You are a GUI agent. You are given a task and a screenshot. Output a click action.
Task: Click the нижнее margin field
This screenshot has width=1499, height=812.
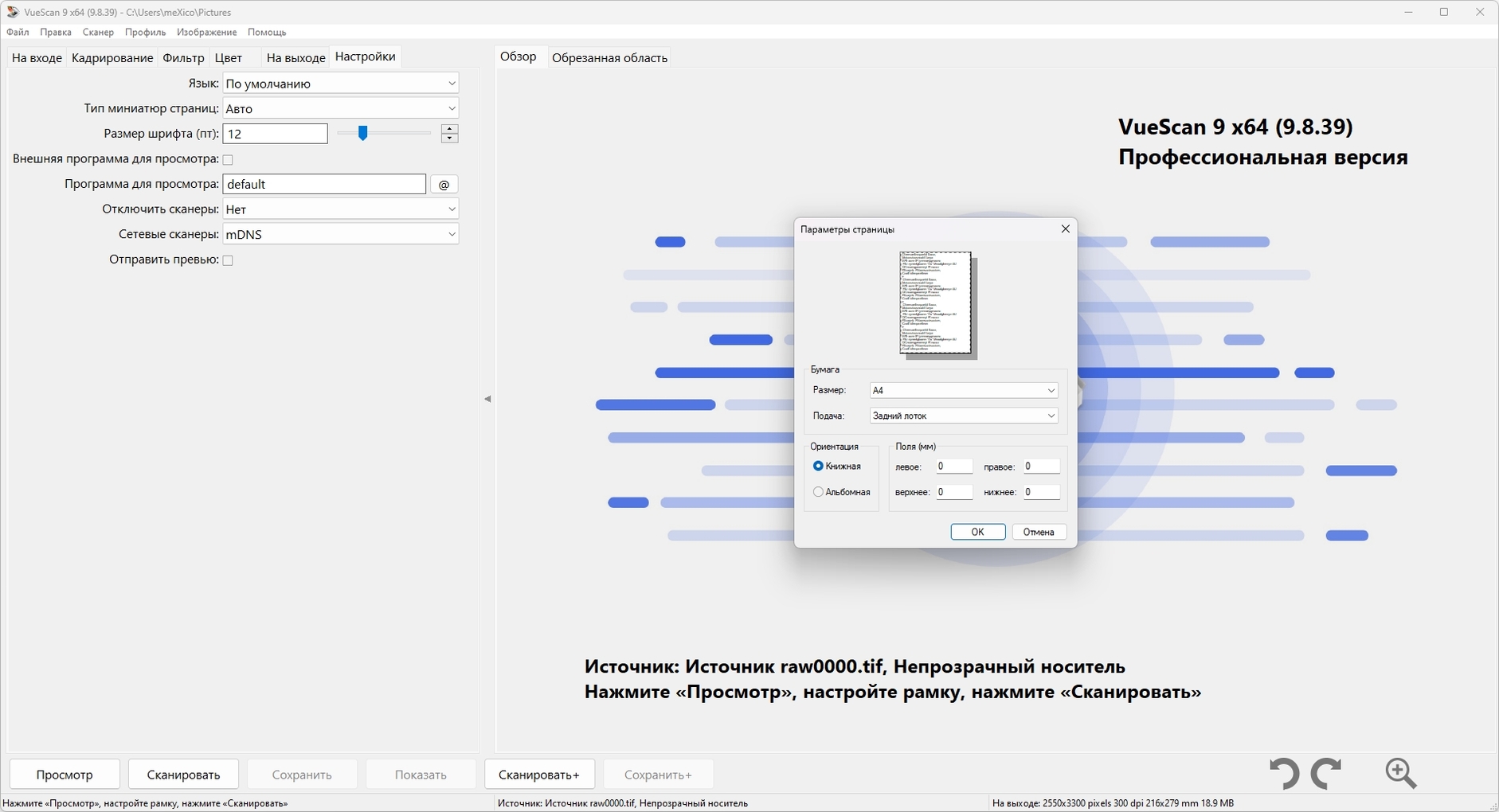pyautogui.click(x=1042, y=492)
